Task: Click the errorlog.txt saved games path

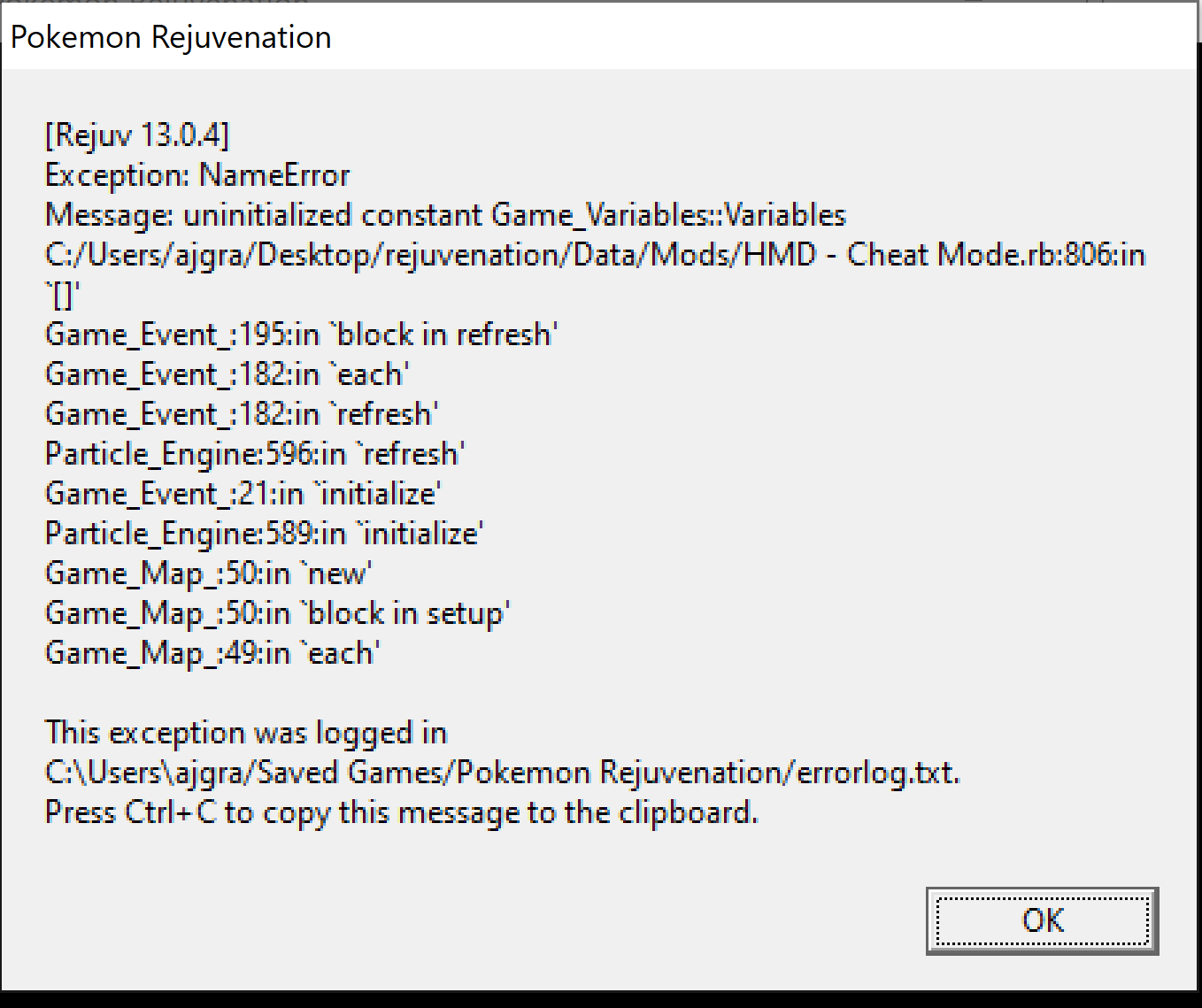Action: (503, 773)
